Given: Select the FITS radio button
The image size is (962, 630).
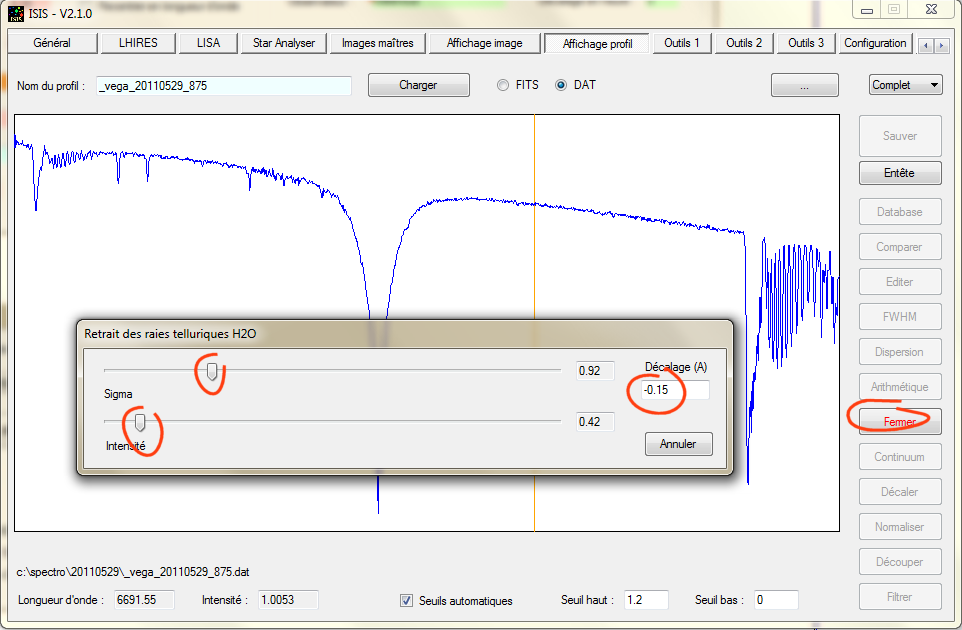Looking at the screenshot, I should [x=503, y=85].
